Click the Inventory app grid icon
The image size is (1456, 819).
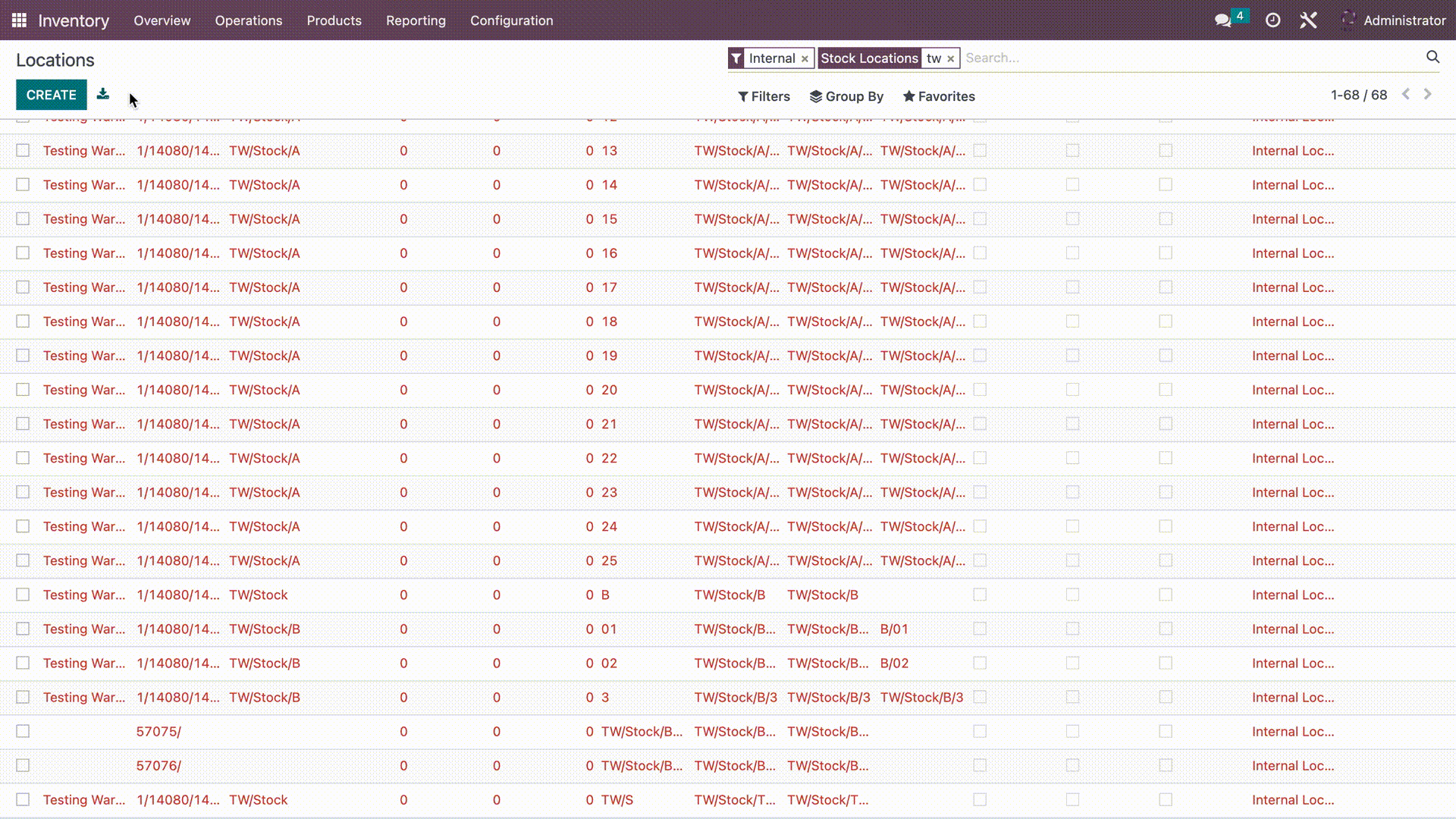(x=19, y=20)
